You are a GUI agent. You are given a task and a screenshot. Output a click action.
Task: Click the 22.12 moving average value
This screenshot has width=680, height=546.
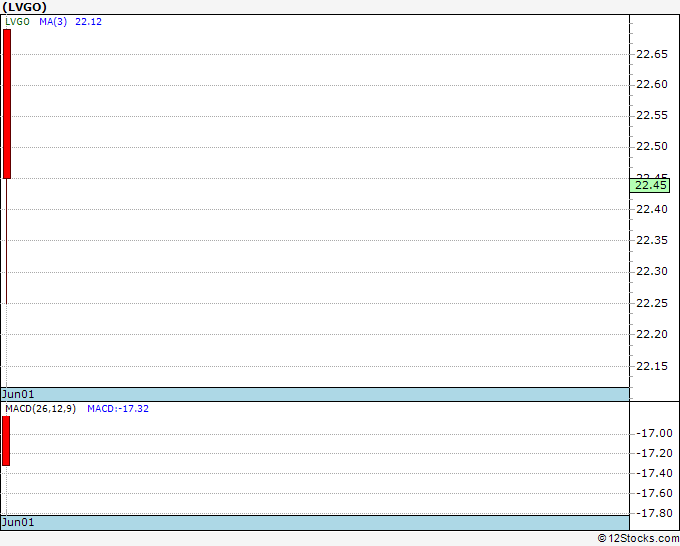88,22
